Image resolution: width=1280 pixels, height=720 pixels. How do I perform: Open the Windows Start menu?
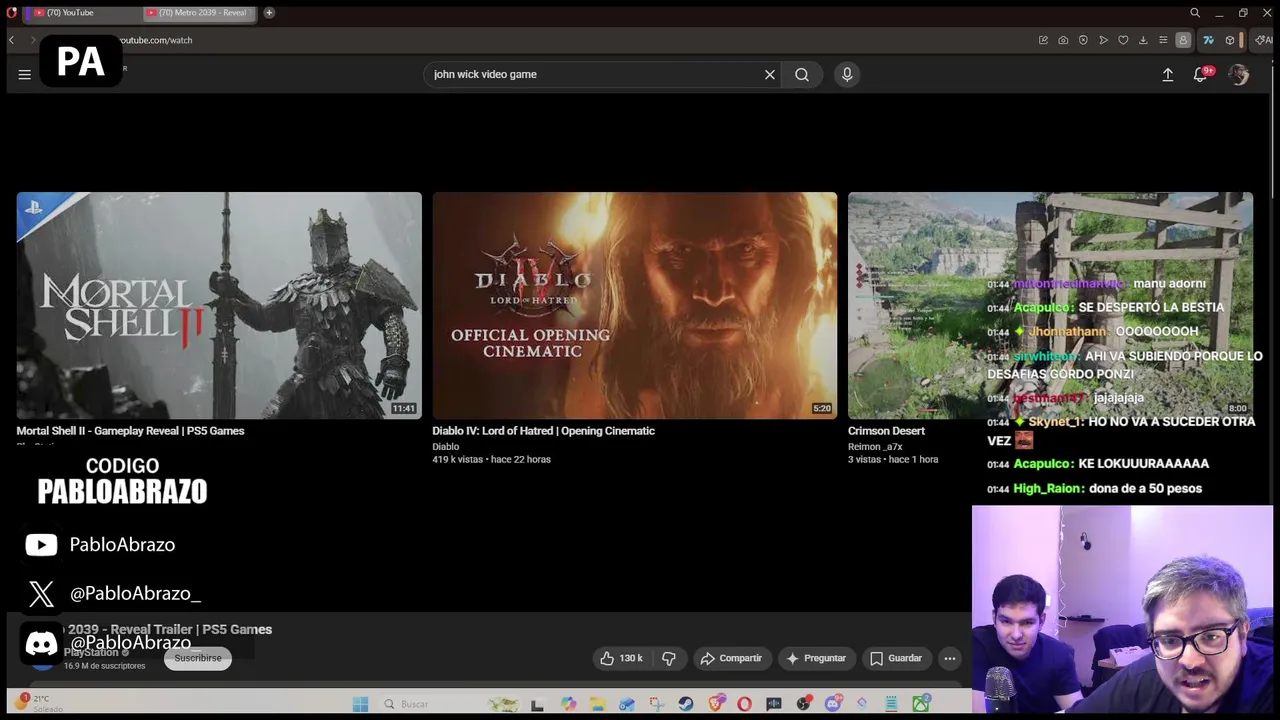point(360,704)
